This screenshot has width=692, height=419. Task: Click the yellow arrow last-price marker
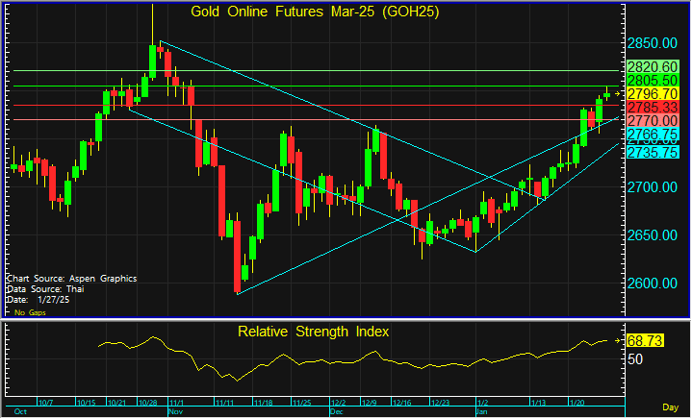[619, 93]
